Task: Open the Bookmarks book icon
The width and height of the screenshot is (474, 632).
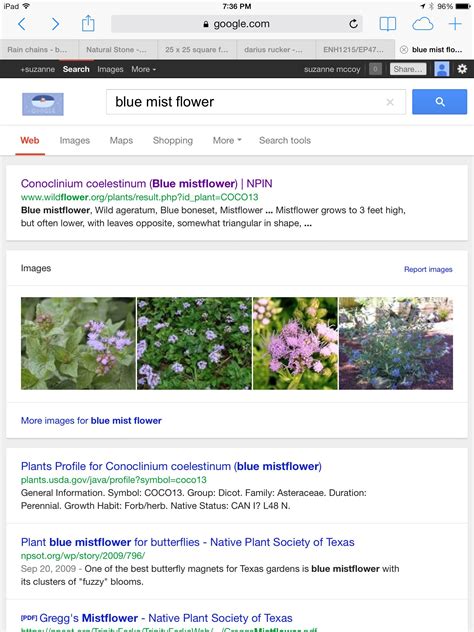Action: pos(388,24)
